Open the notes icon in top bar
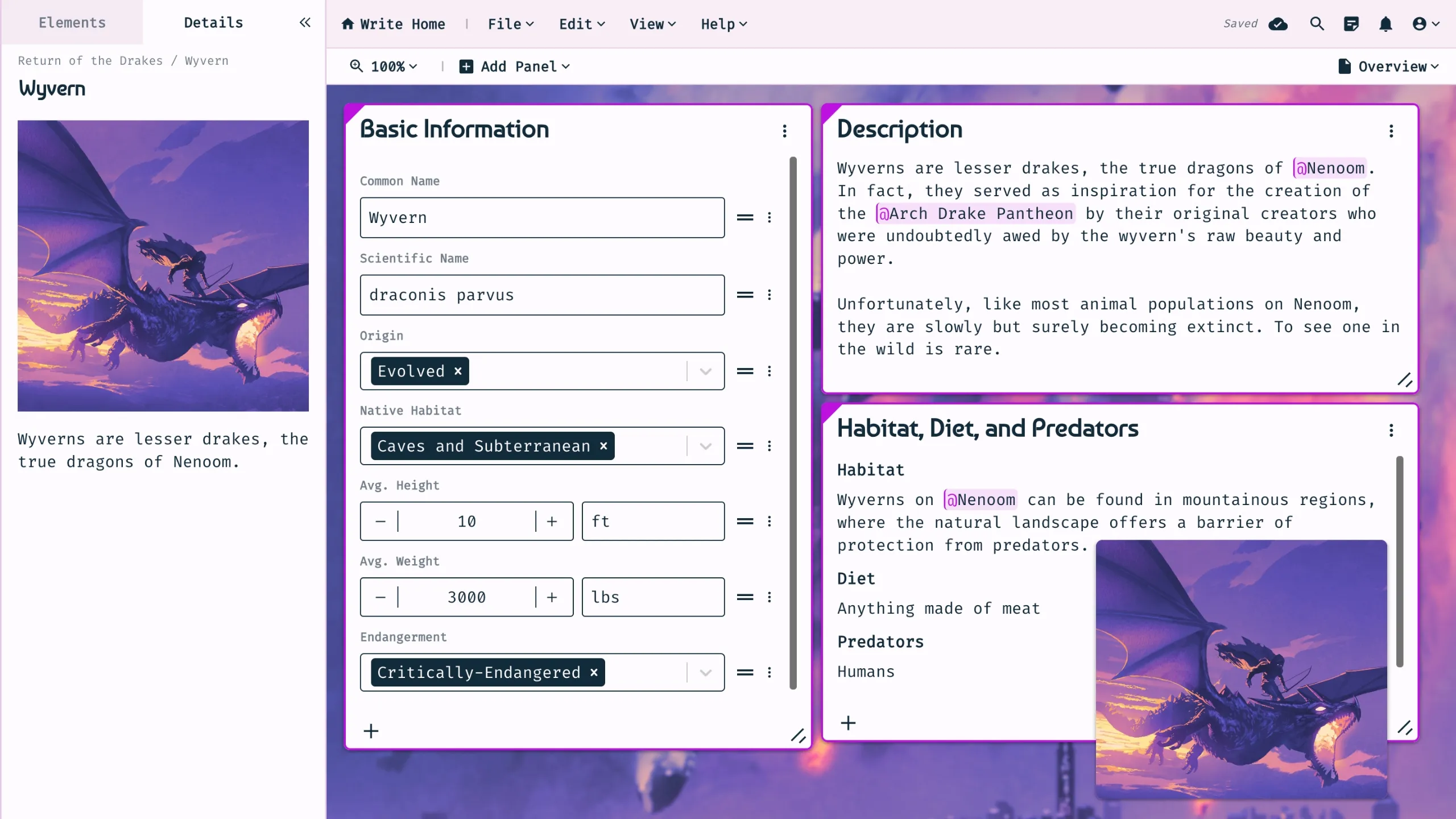The width and height of the screenshot is (1456, 819). (1351, 24)
